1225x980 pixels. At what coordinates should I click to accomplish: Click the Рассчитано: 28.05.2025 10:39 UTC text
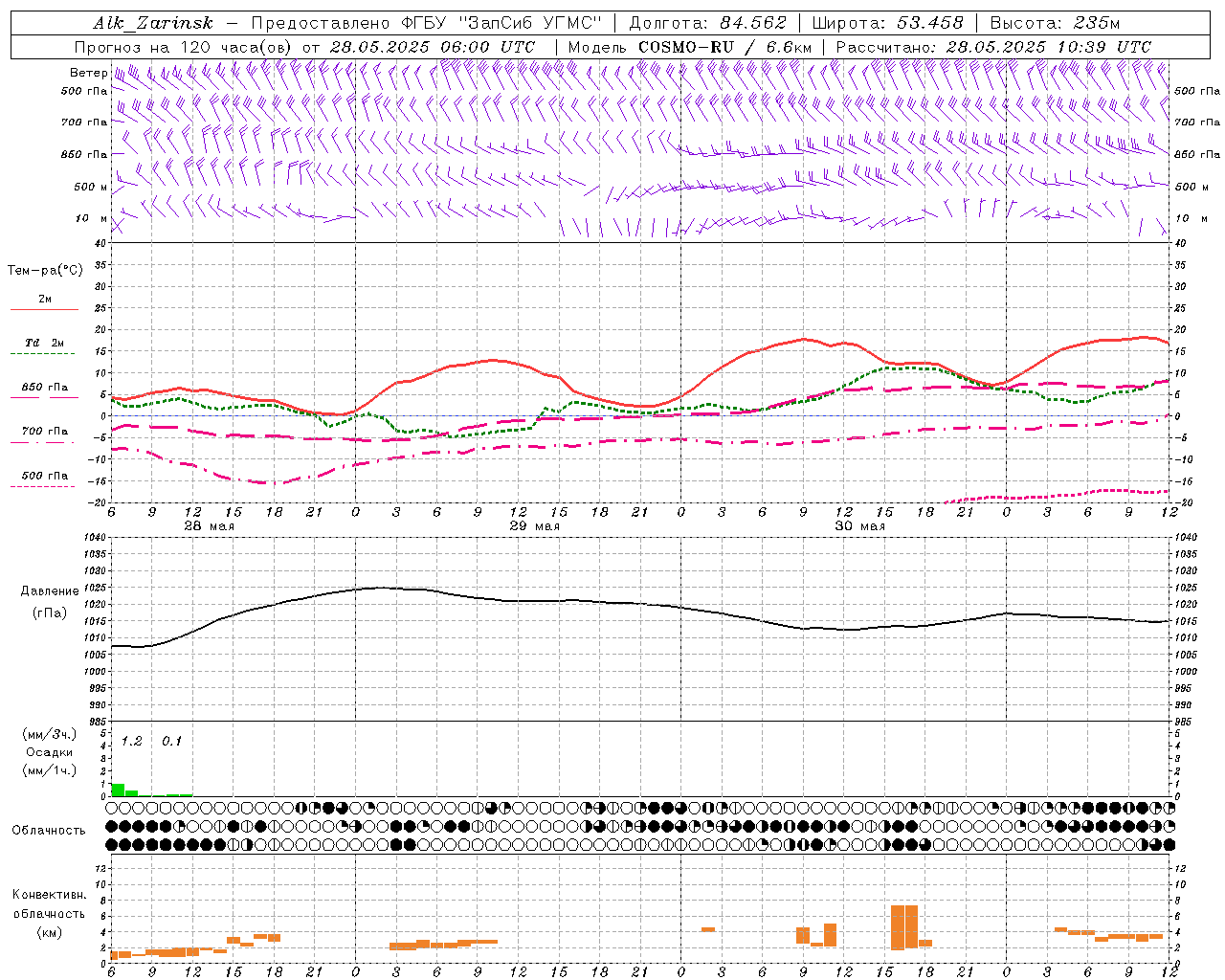pos(993,47)
